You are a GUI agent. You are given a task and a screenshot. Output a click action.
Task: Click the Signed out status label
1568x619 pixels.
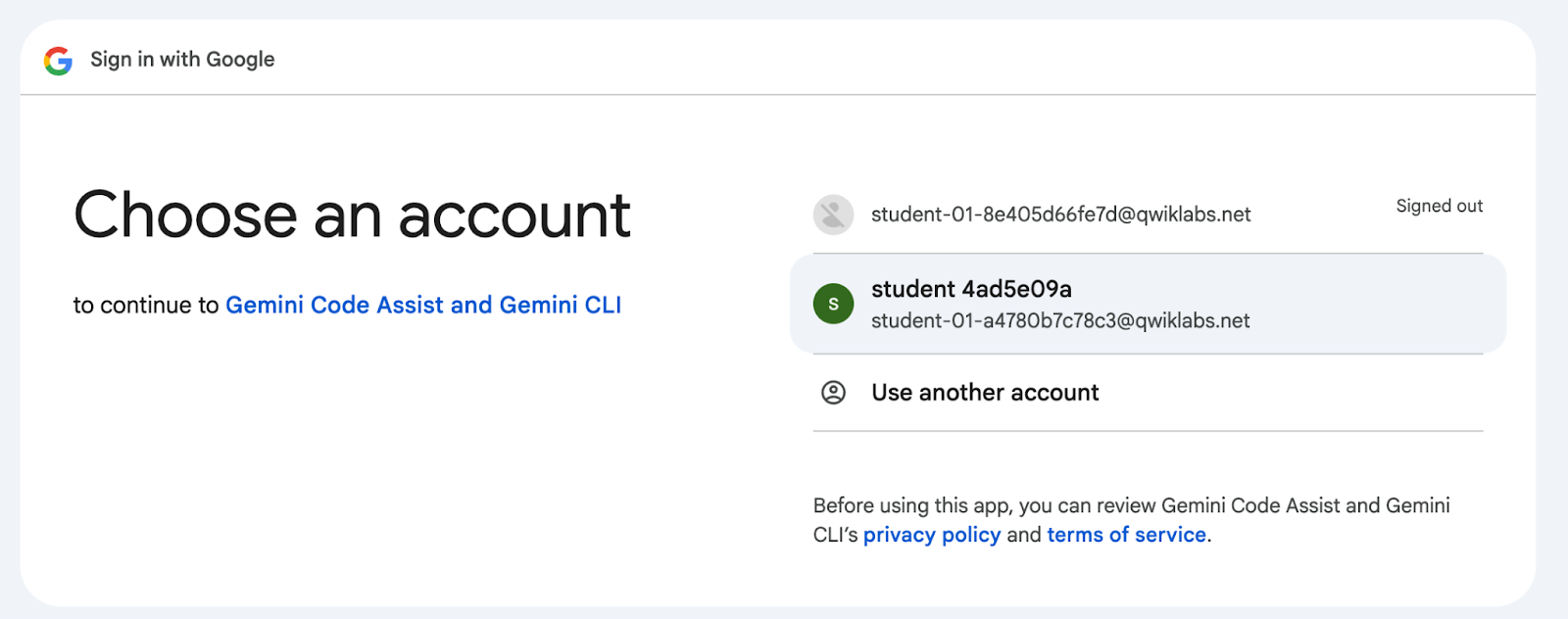tap(1439, 206)
